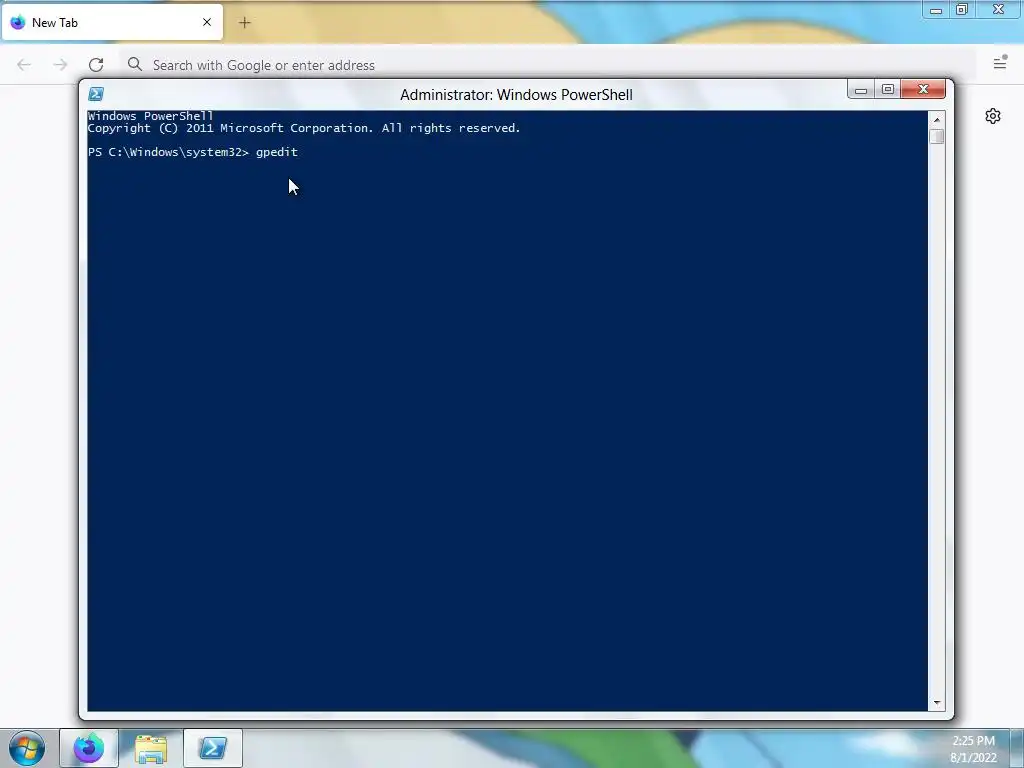This screenshot has width=1024, height=768.
Task: Click the Copyright Microsoft Corporation line
Action: (x=304, y=128)
